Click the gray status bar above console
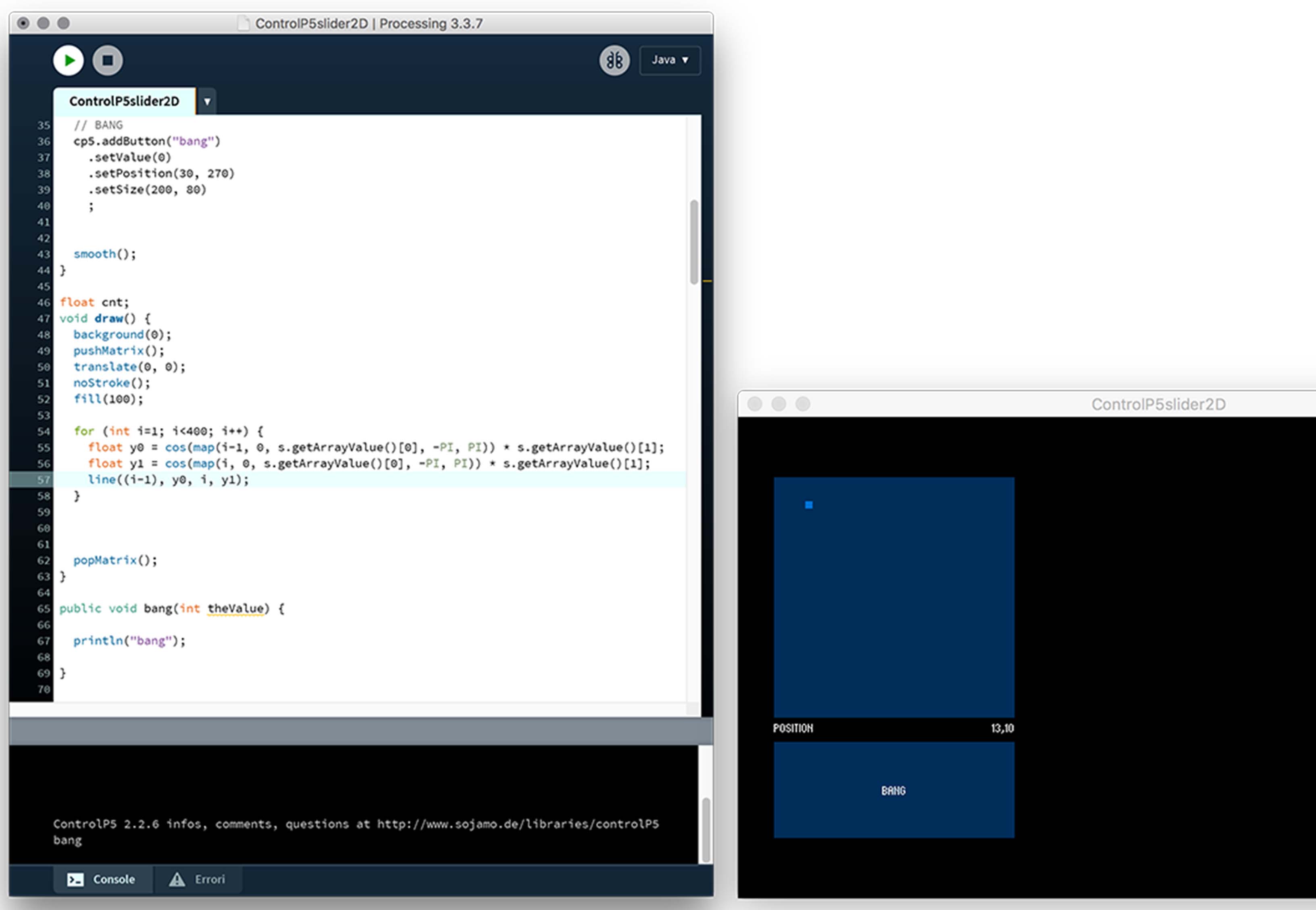1316x910 pixels. 361,732
